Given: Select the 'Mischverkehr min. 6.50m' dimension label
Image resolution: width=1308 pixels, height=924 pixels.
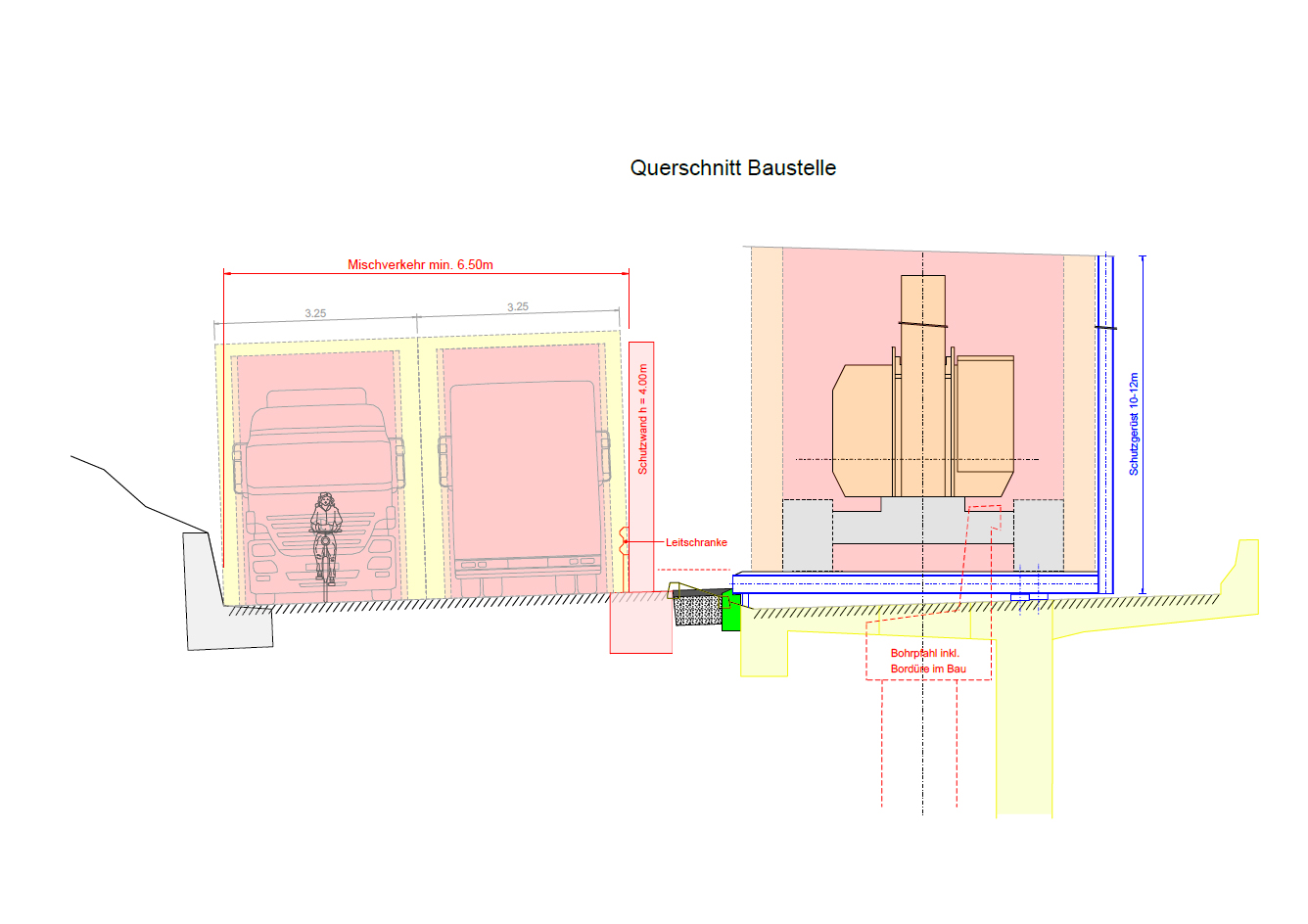Looking at the screenshot, I should click(x=420, y=265).
